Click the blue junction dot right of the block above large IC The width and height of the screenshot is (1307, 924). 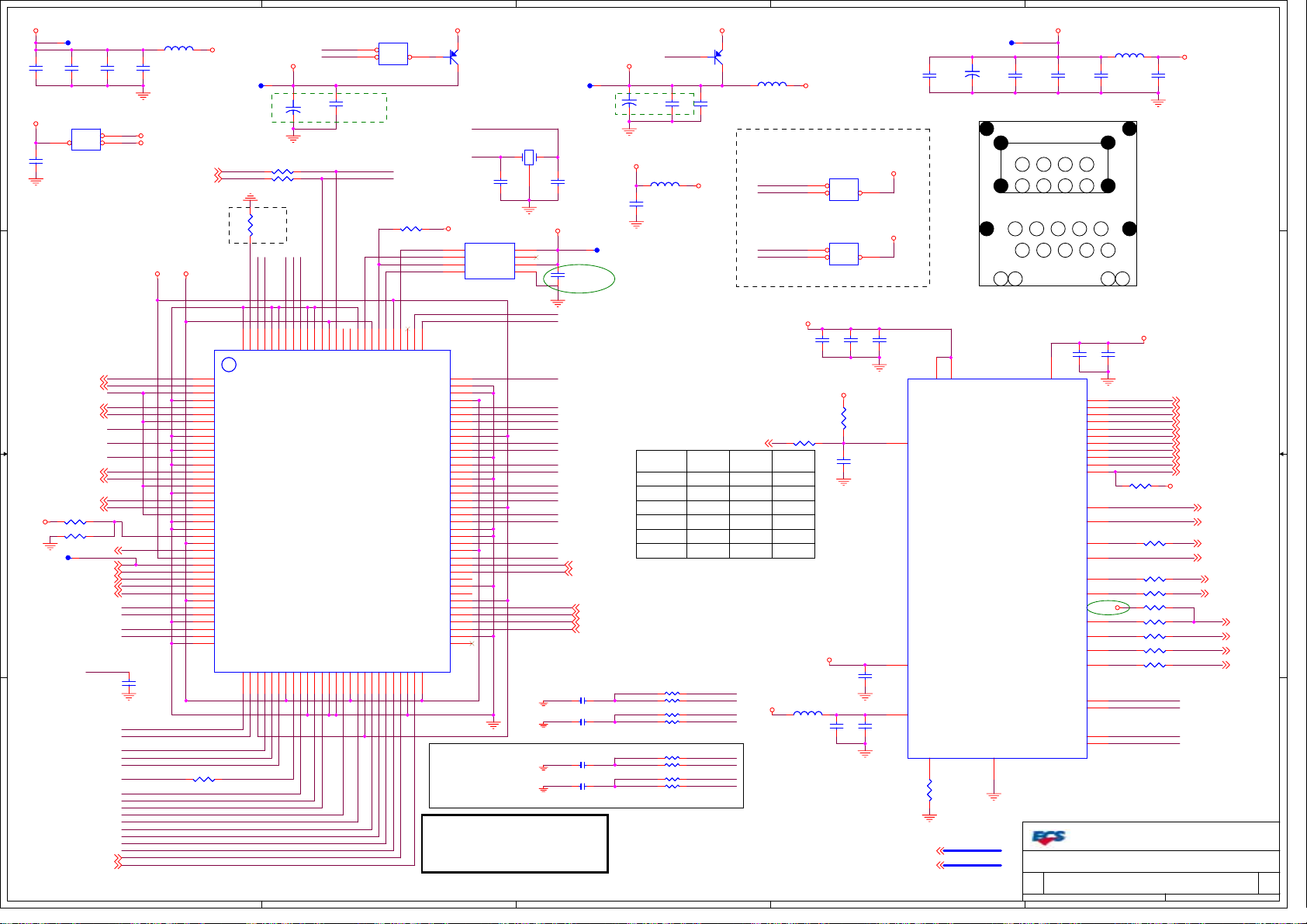click(x=596, y=250)
